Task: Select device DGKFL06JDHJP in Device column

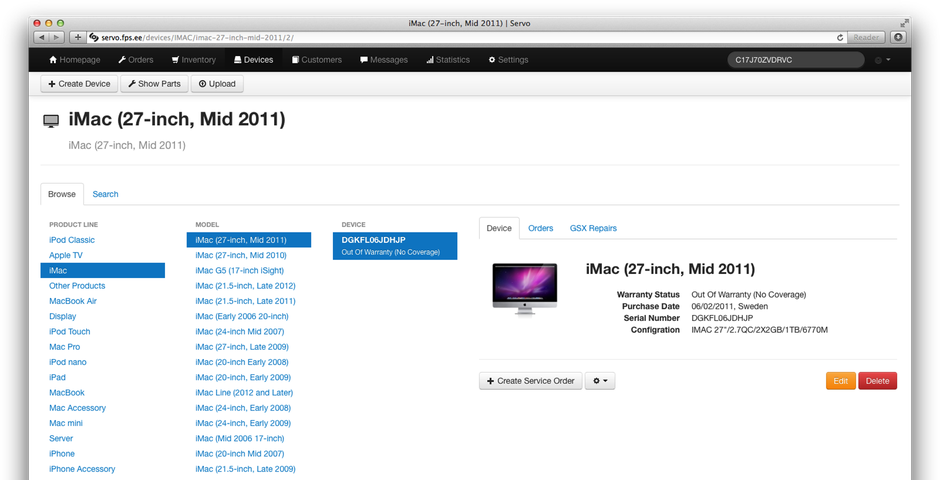Action: point(395,246)
